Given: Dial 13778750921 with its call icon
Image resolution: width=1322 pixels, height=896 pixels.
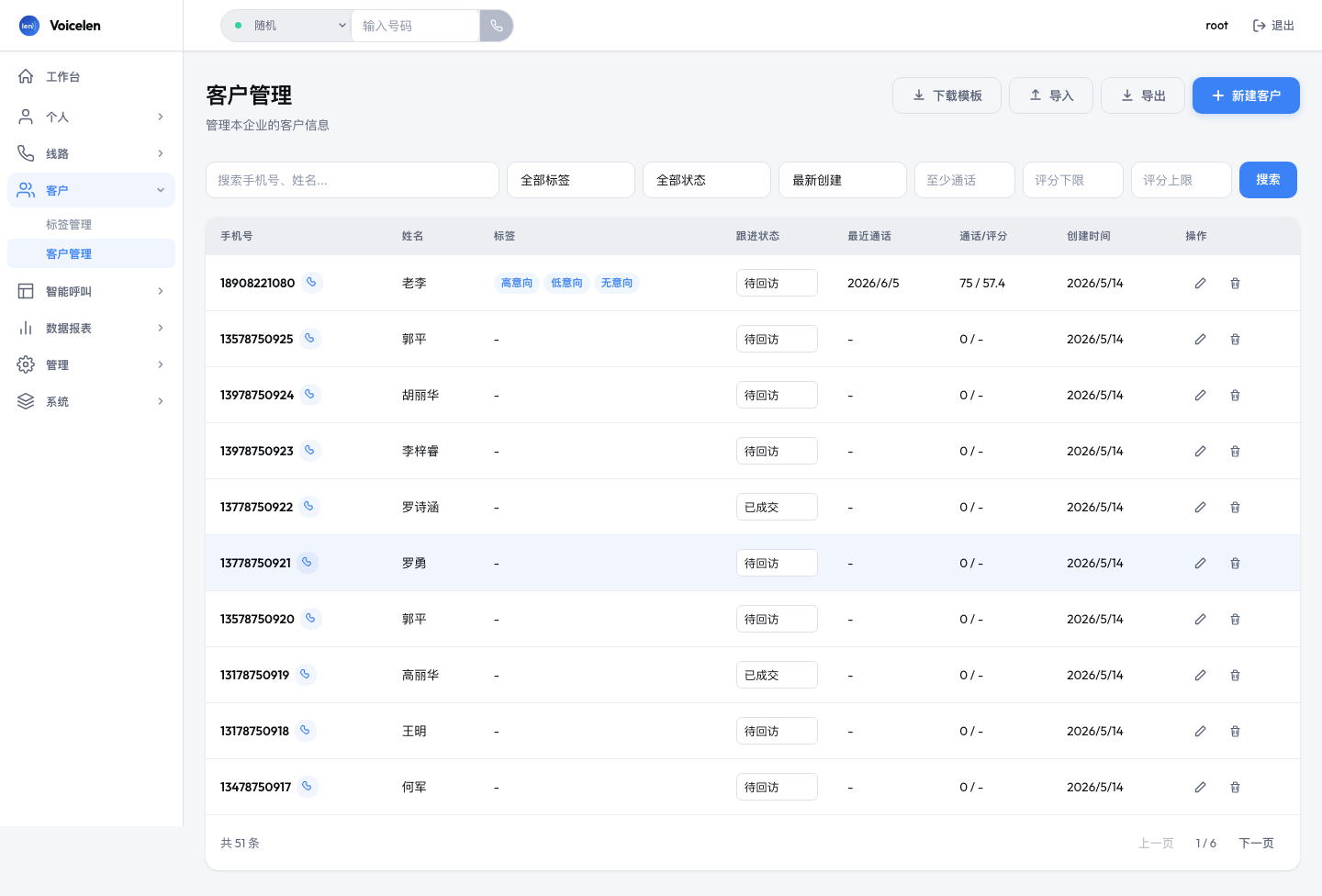Looking at the screenshot, I should [308, 563].
